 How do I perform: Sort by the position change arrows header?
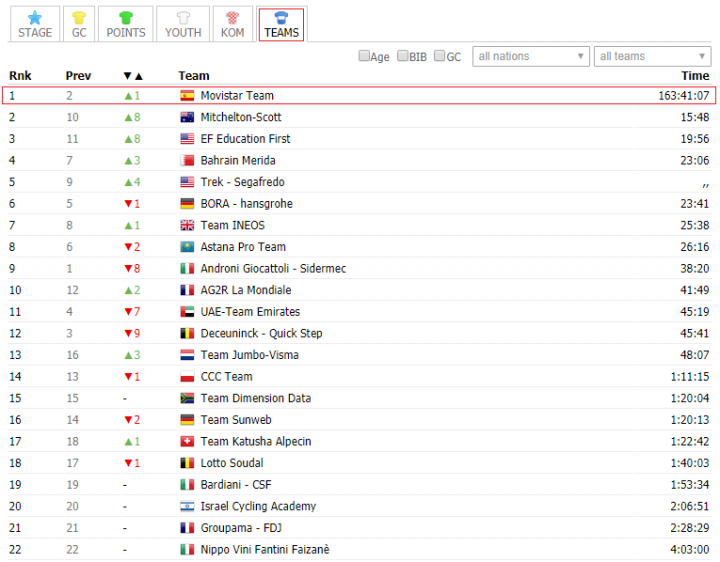click(x=133, y=76)
